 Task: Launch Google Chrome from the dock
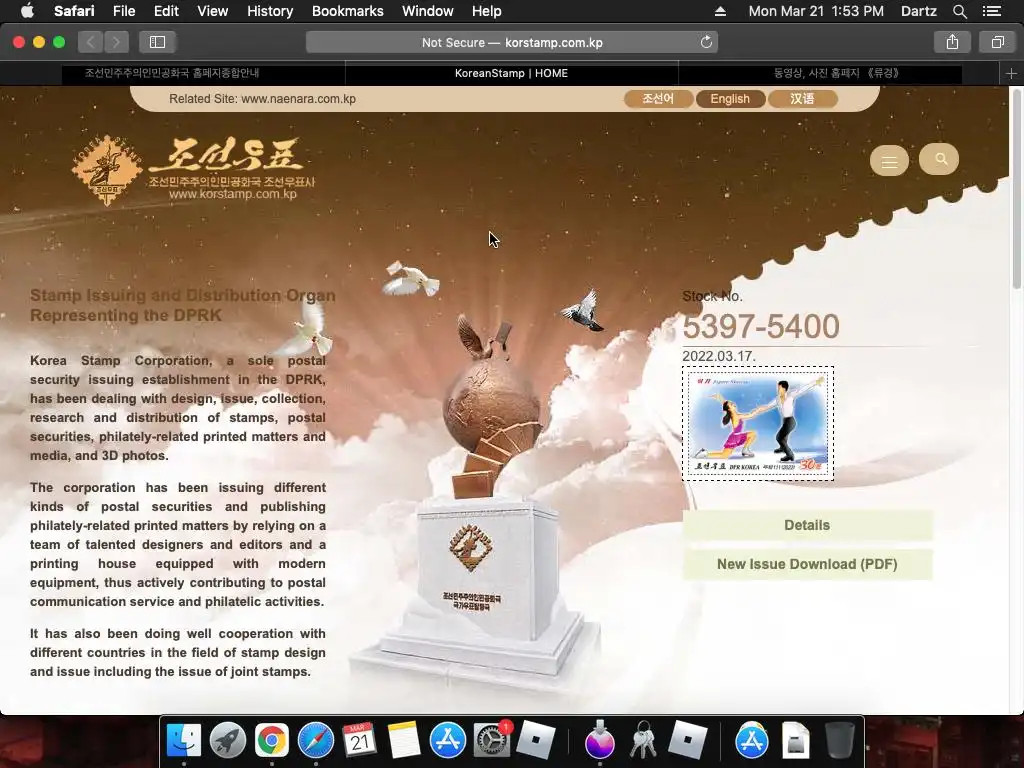pos(272,741)
